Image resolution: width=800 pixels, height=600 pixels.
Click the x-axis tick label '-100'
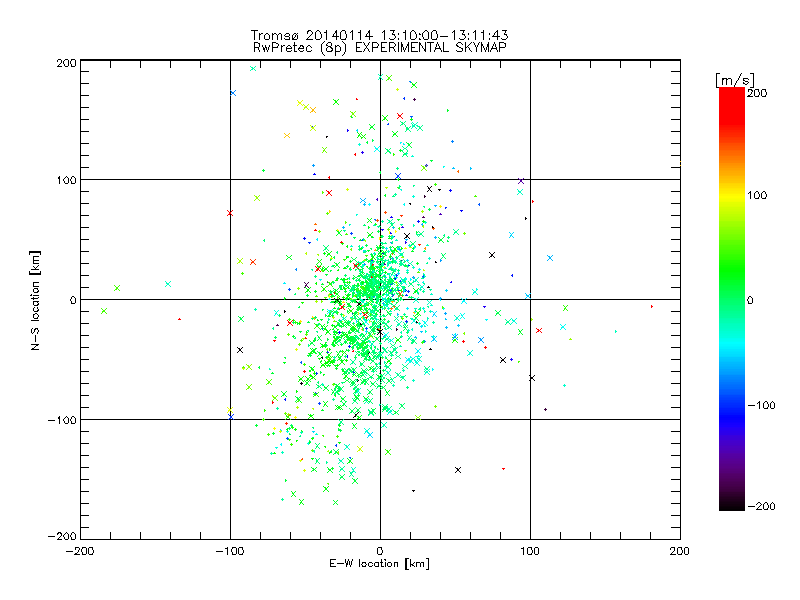pyautogui.click(x=230, y=551)
